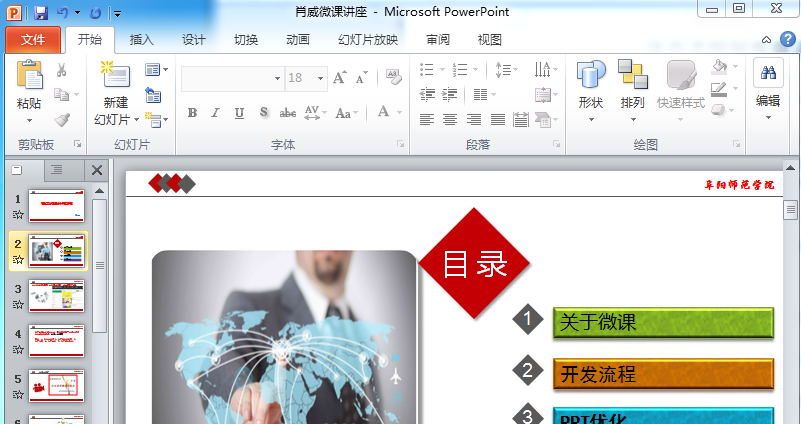Open the slide layout dropdown
801x424 pixels.
(x=156, y=69)
